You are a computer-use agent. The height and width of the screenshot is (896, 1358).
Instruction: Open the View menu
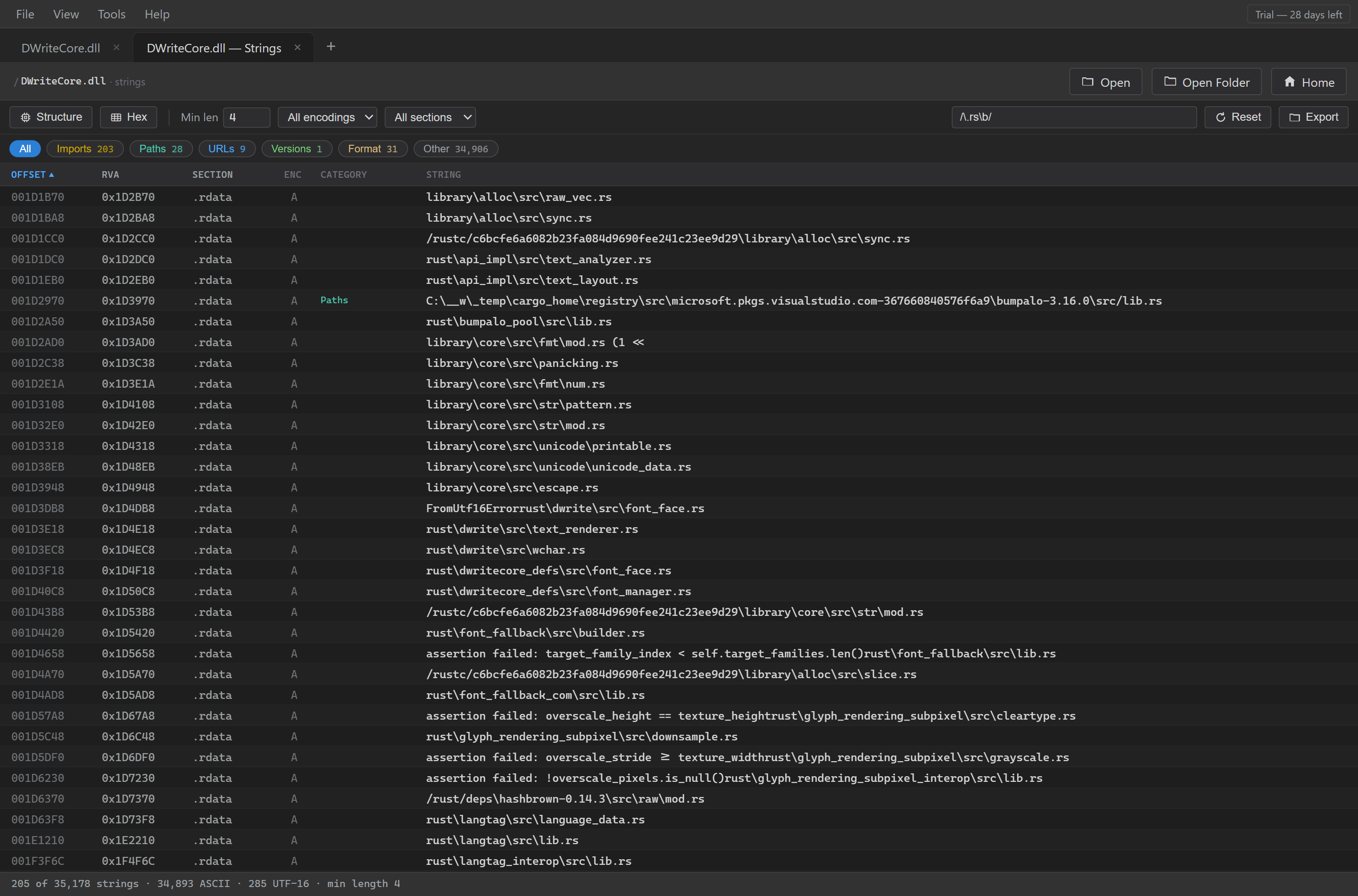(x=66, y=14)
